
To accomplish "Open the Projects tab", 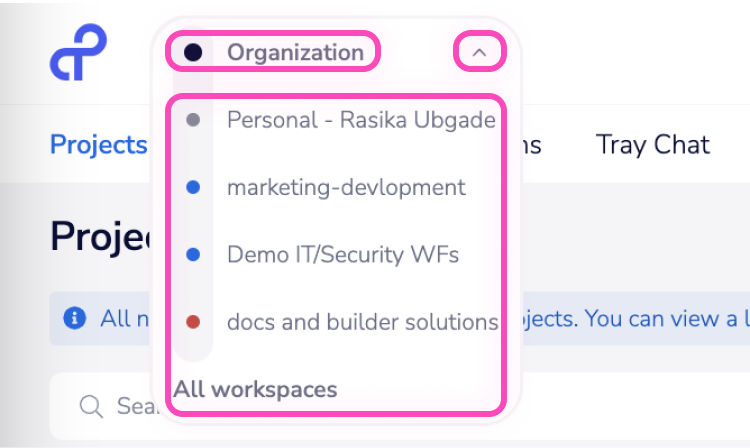I will pyautogui.click(x=98, y=144).
